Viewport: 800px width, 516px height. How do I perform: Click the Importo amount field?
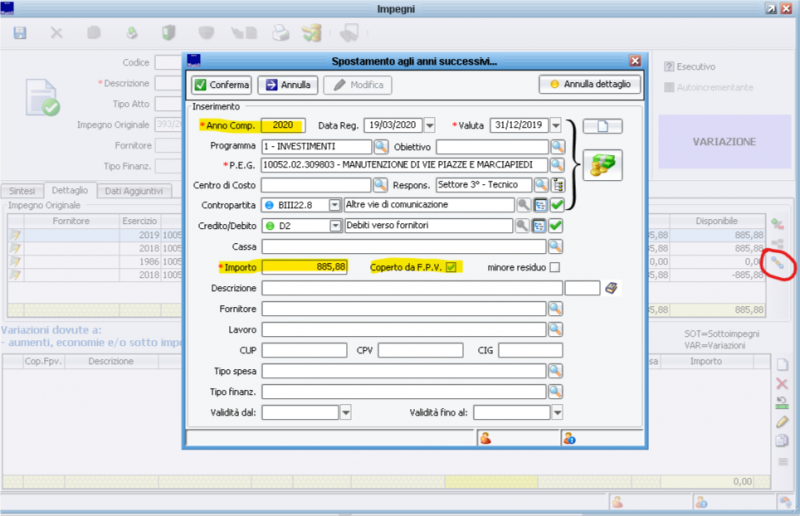[x=305, y=267]
